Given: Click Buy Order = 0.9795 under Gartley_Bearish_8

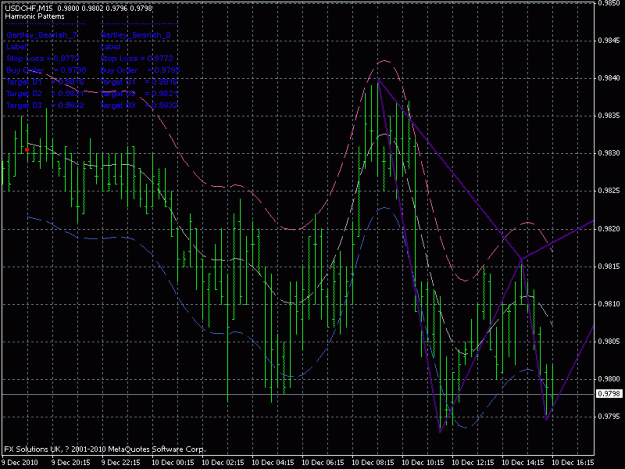Looking at the screenshot, I should pyautogui.click(x=140, y=70).
